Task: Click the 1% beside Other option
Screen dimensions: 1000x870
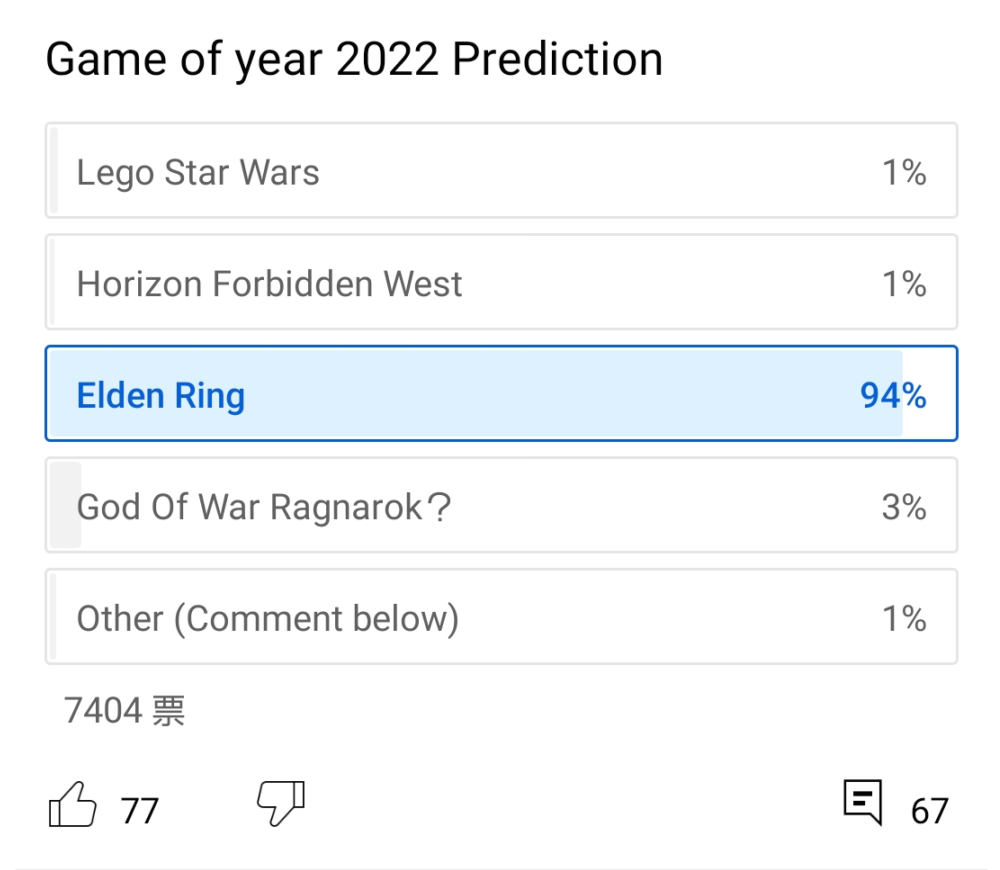Action: pos(904,619)
